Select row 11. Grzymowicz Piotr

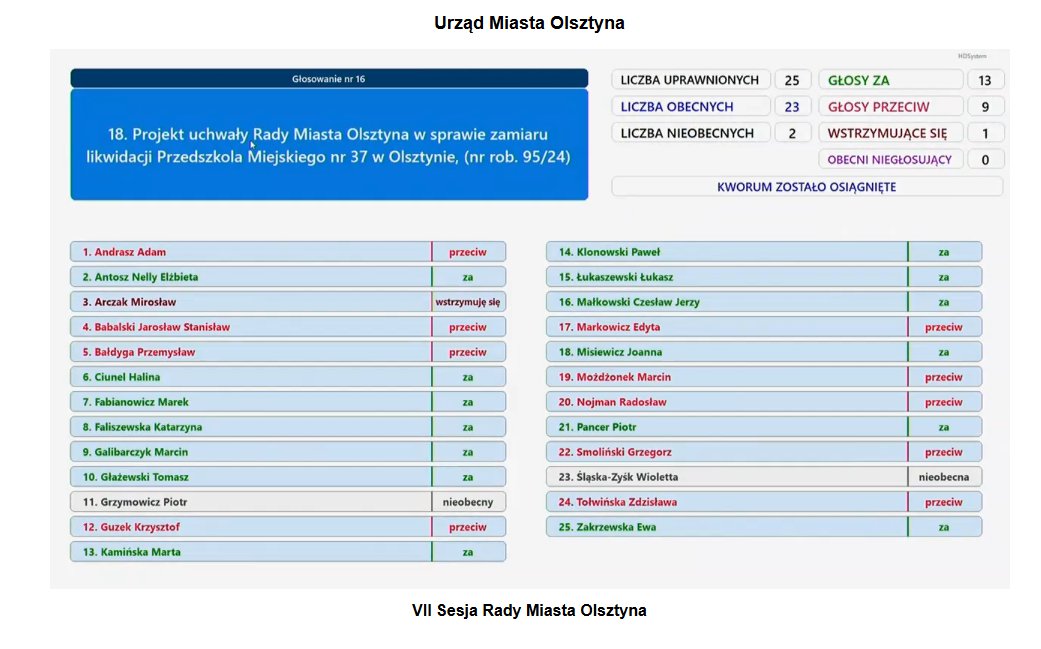pyautogui.click(x=288, y=502)
